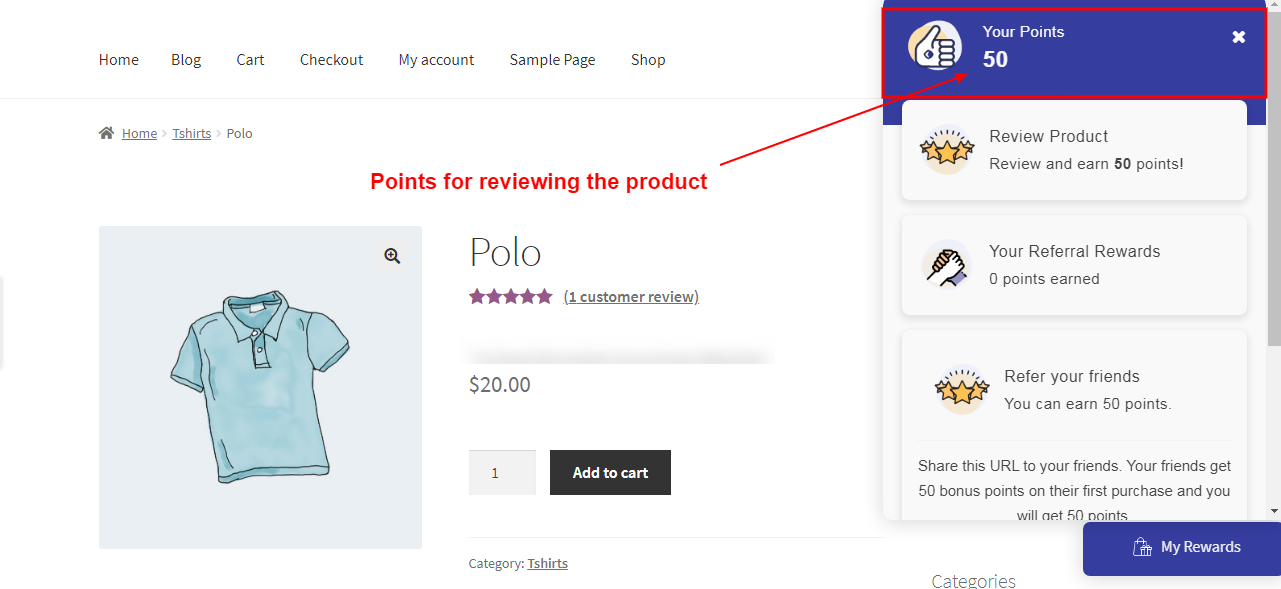Click the Tshirts category link below price
Viewport: 1281px width, 589px height.
[547, 563]
